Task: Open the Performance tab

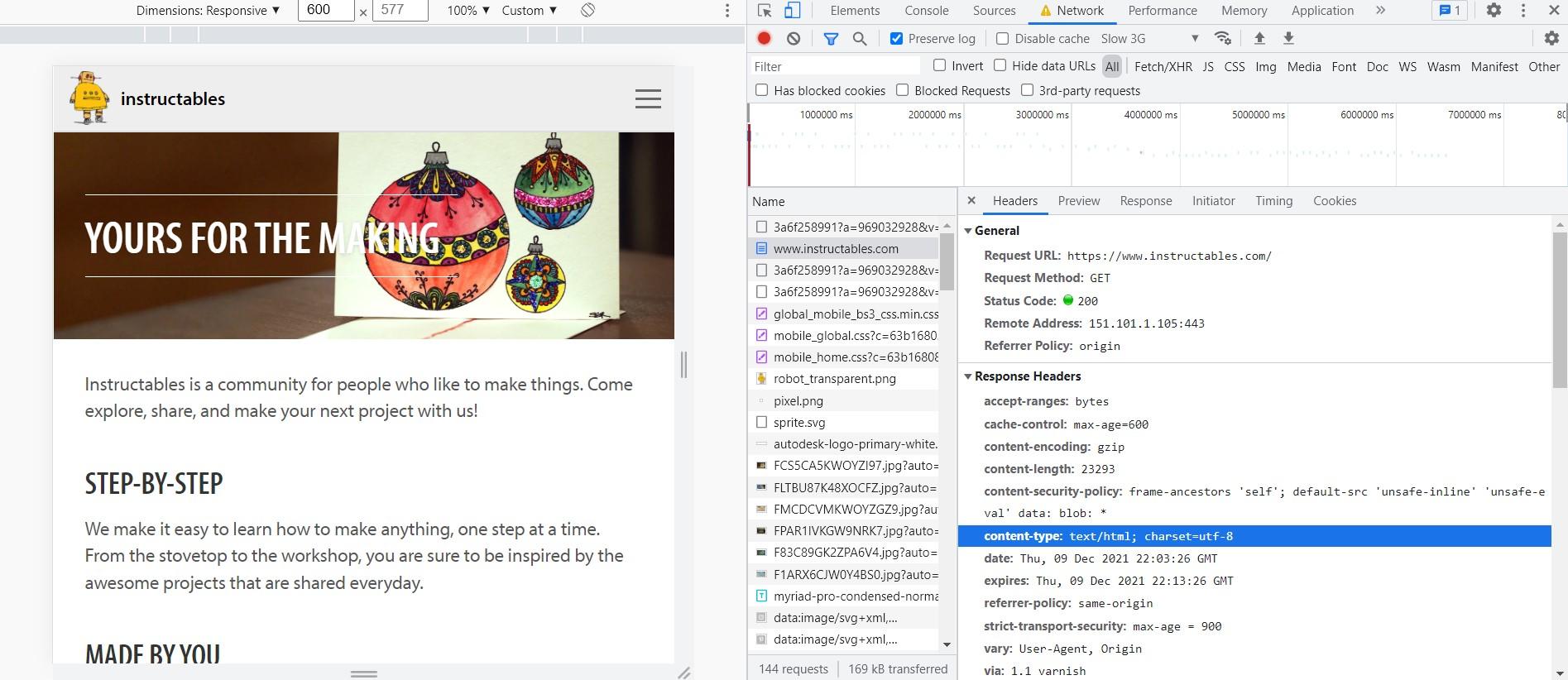Action: 1163,11
